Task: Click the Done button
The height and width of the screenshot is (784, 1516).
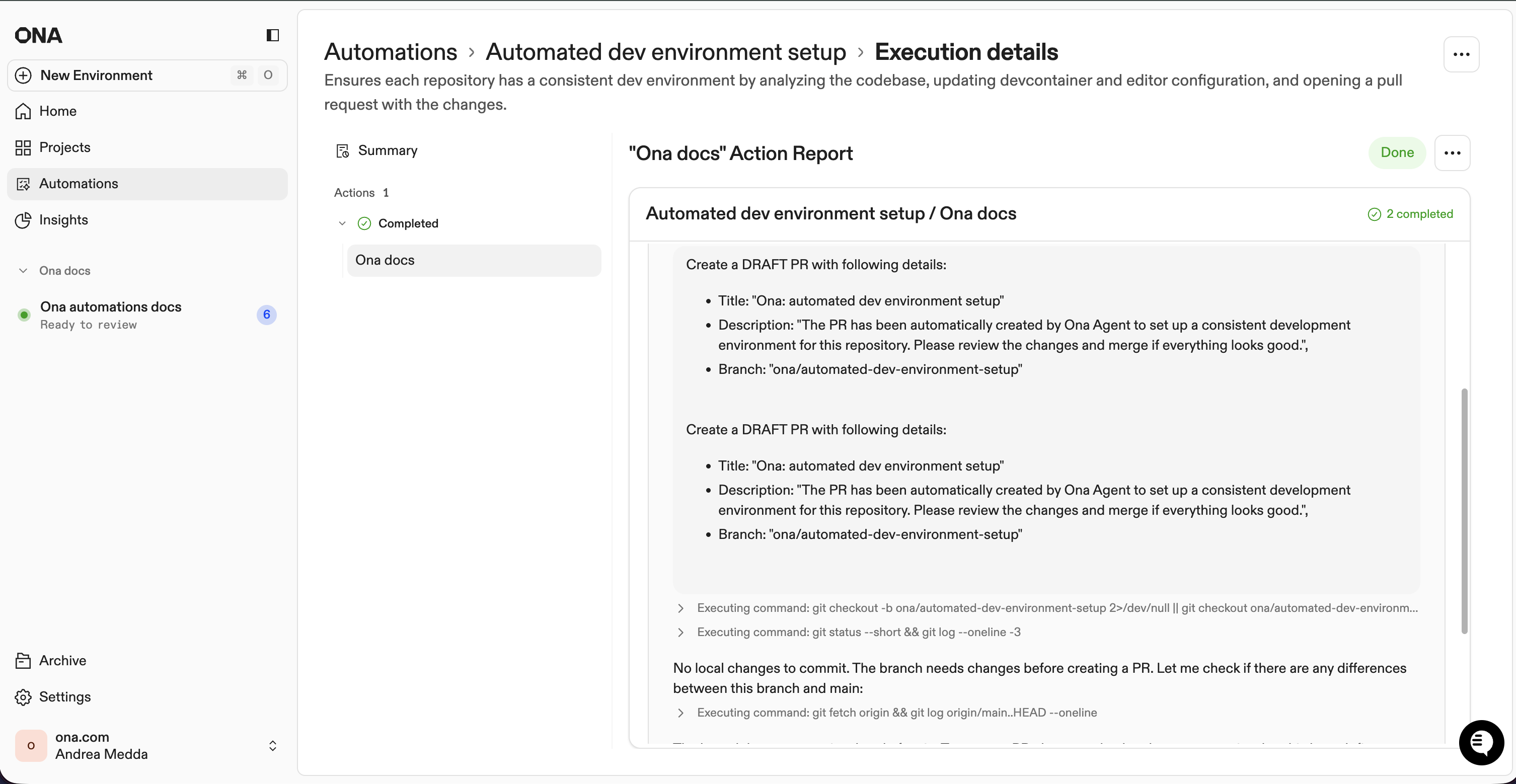Action: pos(1397,153)
